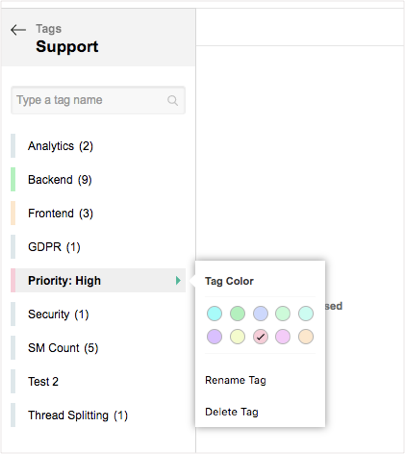Screen dimensions: 405x454
Task: Select the cyan tag color swatch
Action: coord(214,314)
